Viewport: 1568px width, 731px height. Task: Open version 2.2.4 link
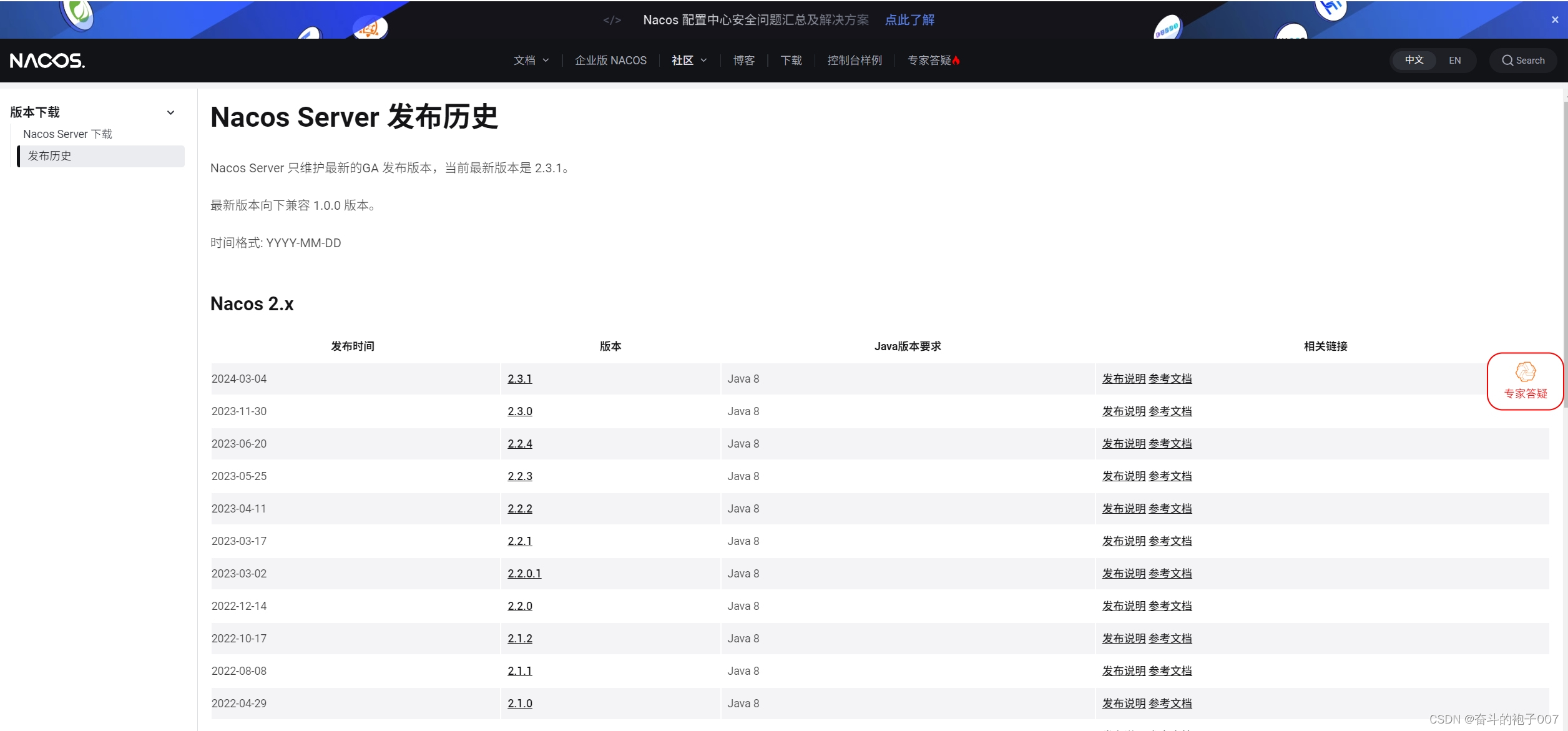(519, 444)
